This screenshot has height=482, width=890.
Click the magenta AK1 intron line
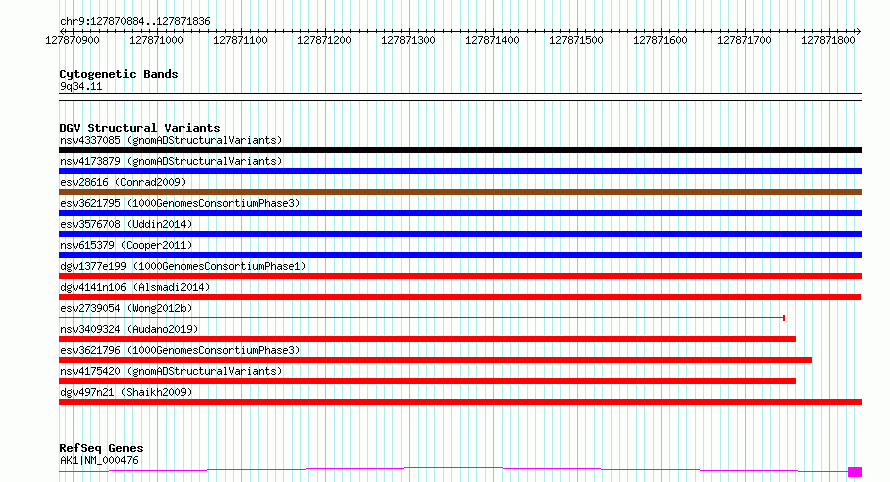click(x=454, y=468)
